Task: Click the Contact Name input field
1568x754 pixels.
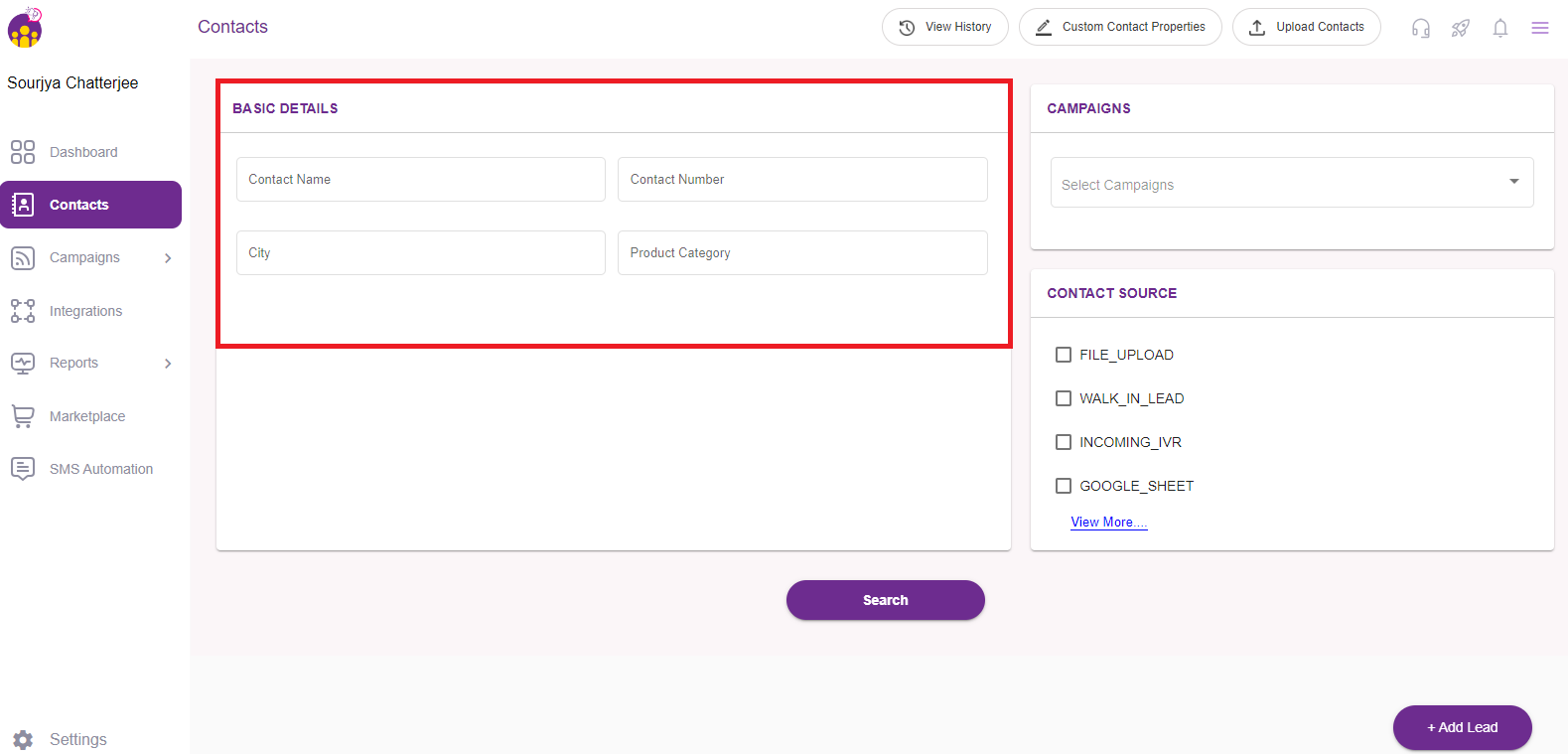Action: pyautogui.click(x=420, y=180)
